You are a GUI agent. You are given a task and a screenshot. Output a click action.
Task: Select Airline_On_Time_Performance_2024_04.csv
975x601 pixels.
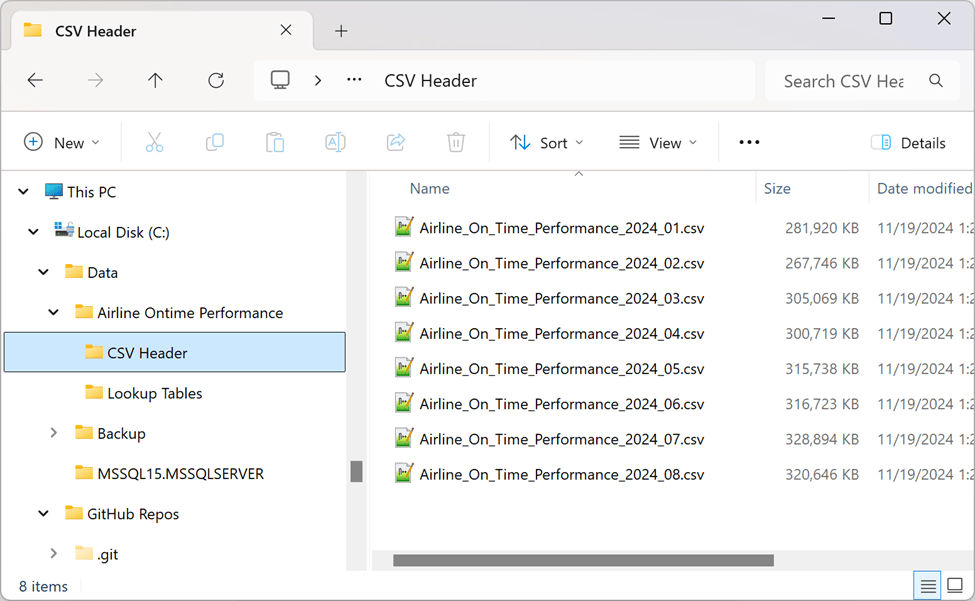(561, 334)
